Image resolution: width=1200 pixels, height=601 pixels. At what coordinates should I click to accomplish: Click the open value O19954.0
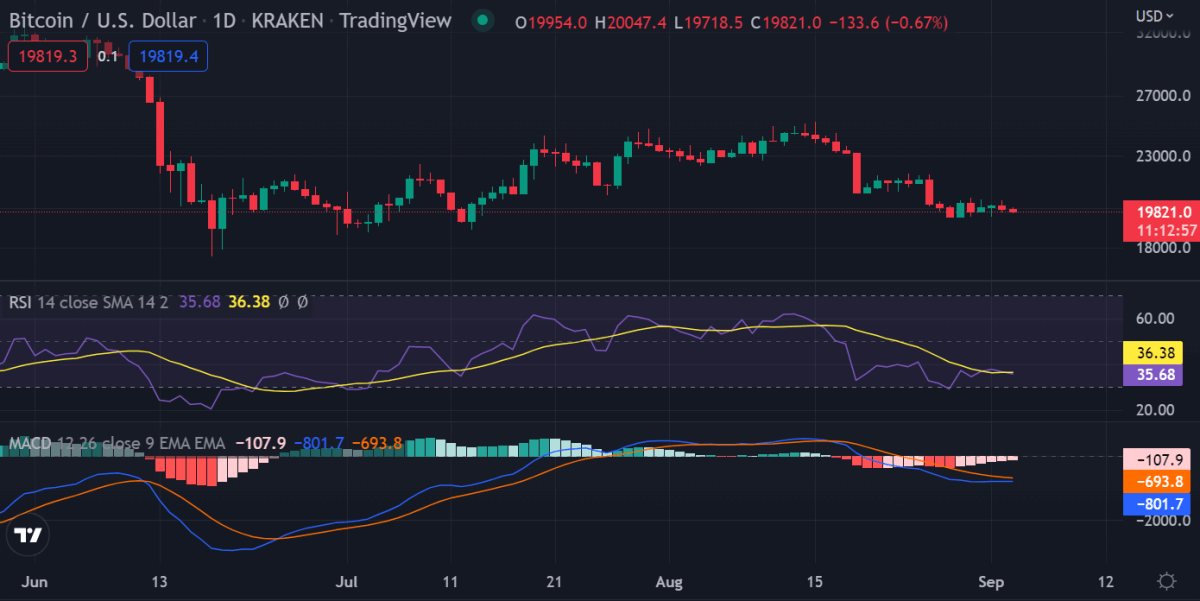pyautogui.click(x=551, y=22)
